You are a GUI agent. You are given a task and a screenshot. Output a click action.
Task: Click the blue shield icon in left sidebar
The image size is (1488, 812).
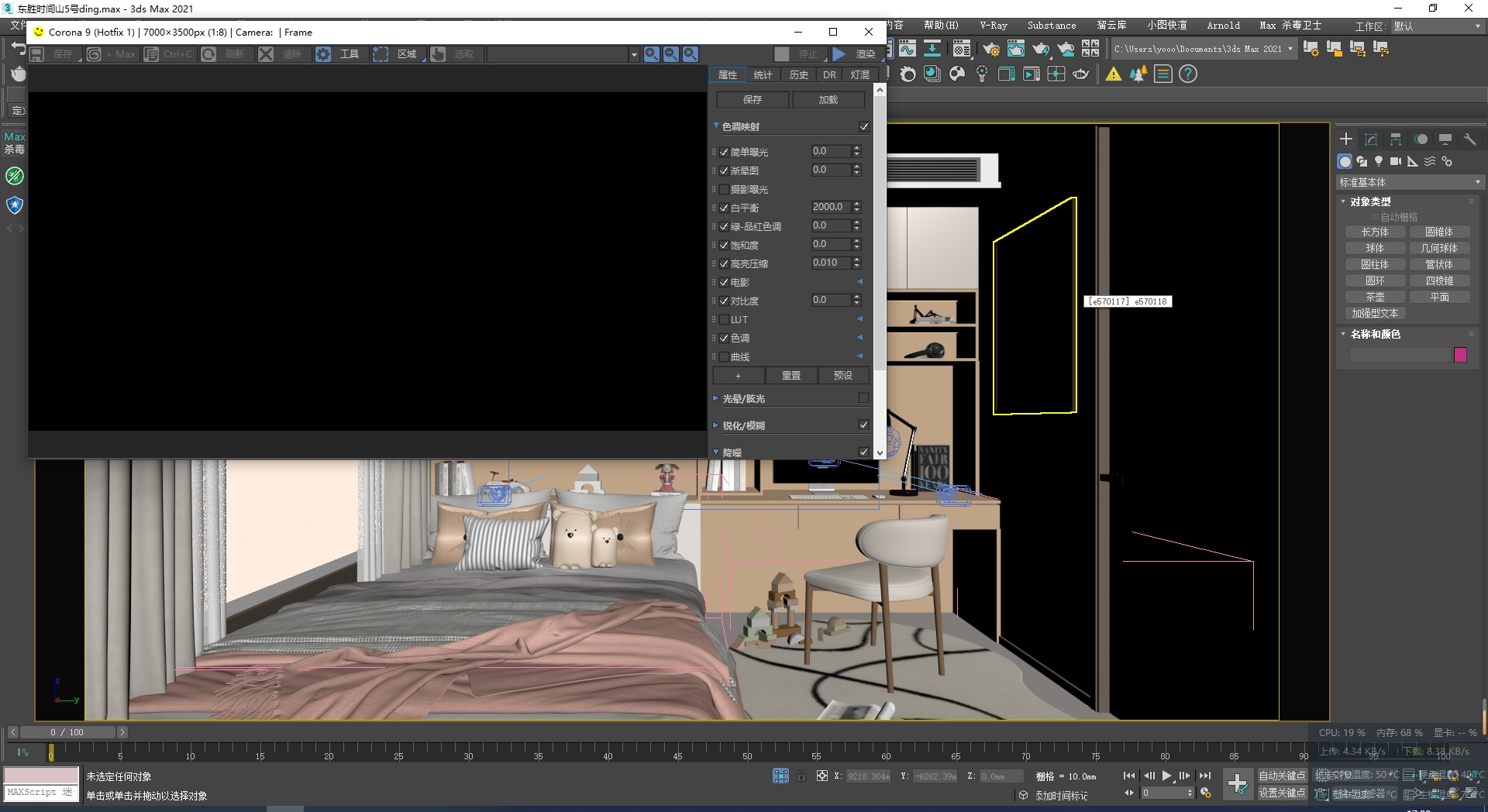point(15,205)
